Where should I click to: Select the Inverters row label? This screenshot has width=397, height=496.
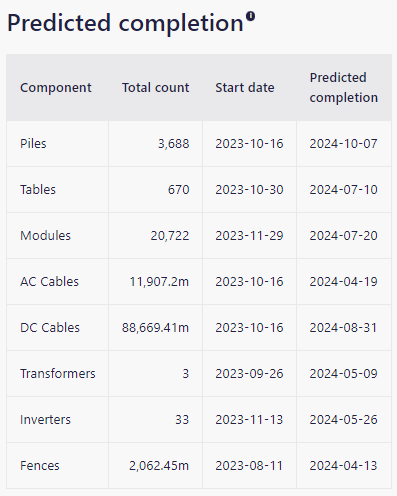click(x=45, y=420)
